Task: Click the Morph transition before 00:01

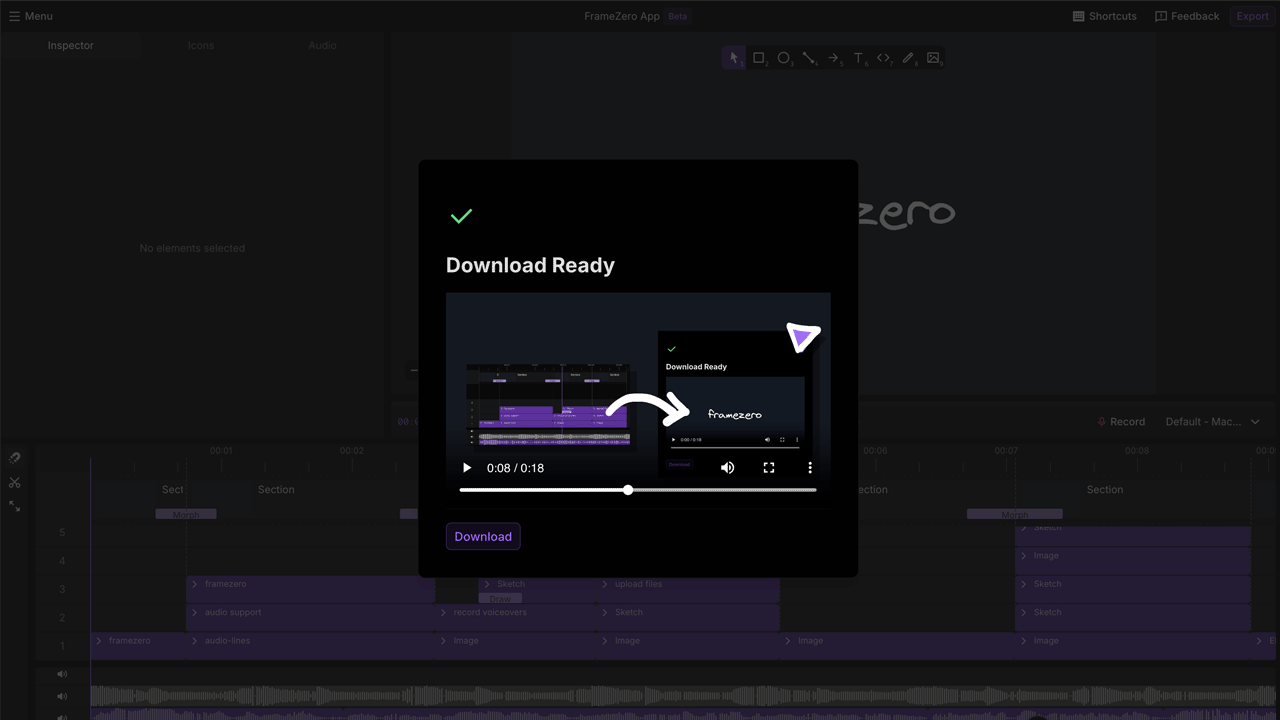Action: [186, 514]
